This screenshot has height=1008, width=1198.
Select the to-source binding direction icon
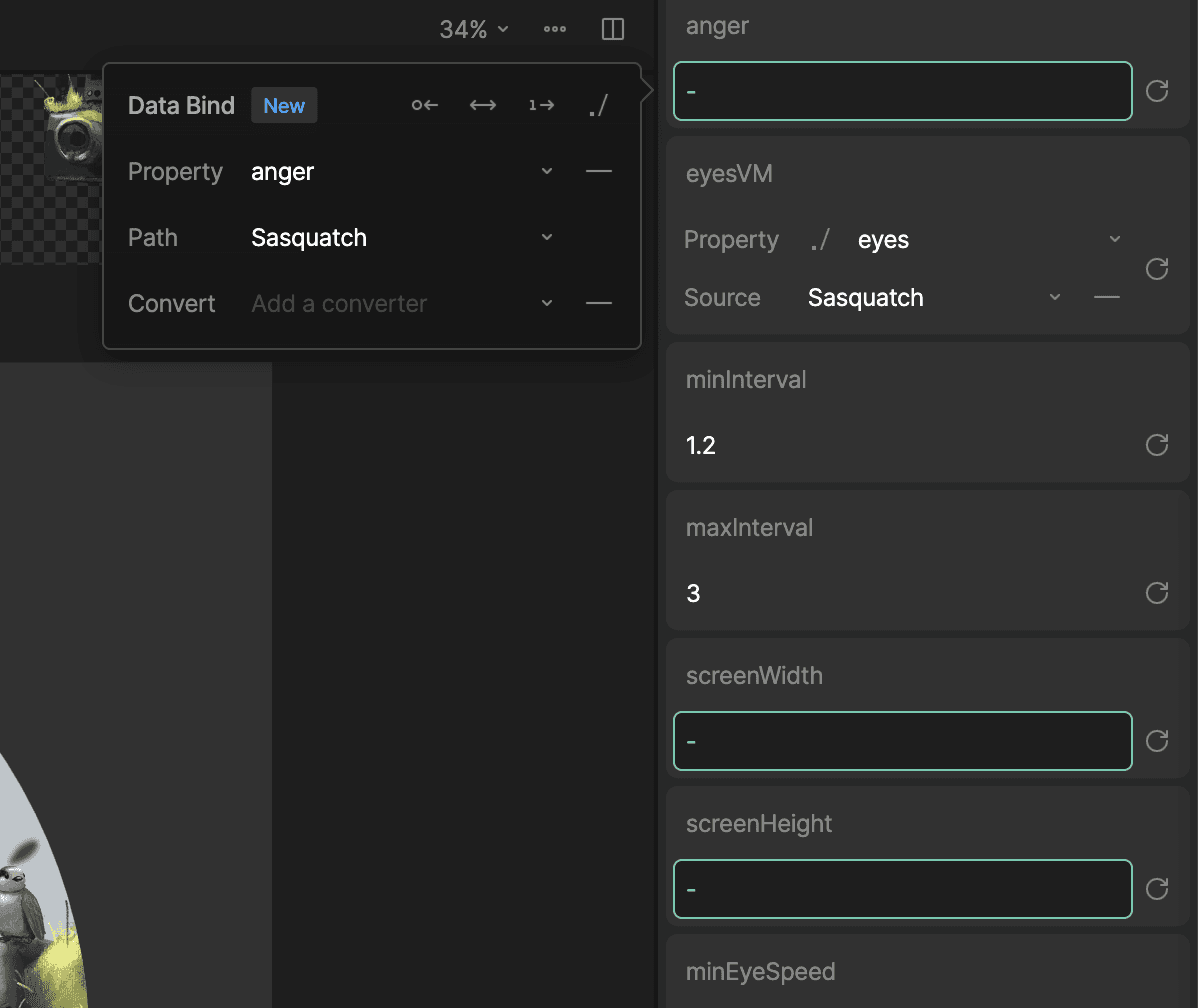(x=424, y=104)
